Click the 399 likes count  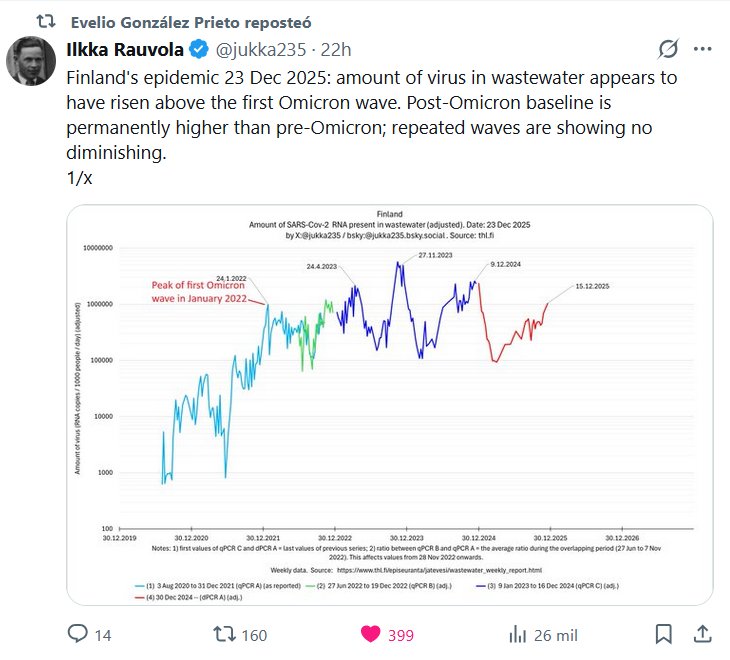pyautogui.click(x=401, y=634)
